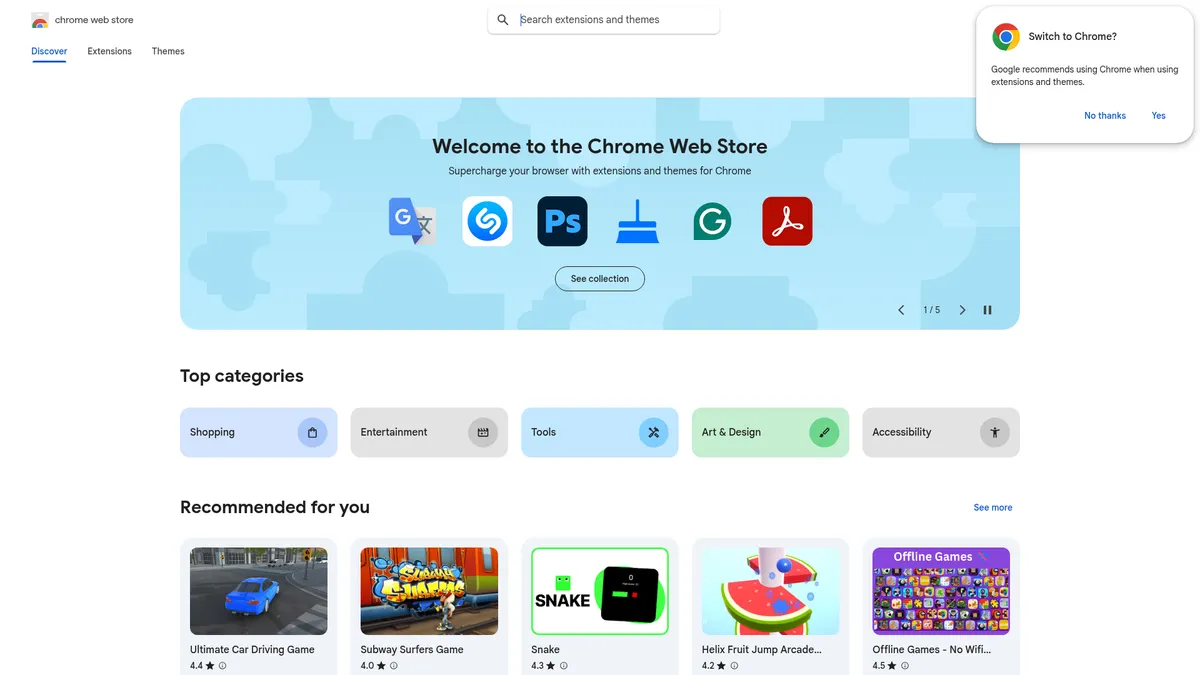Click info icon next to Subway Surfers rating
1200x675 pixels.
coord(393,666)
